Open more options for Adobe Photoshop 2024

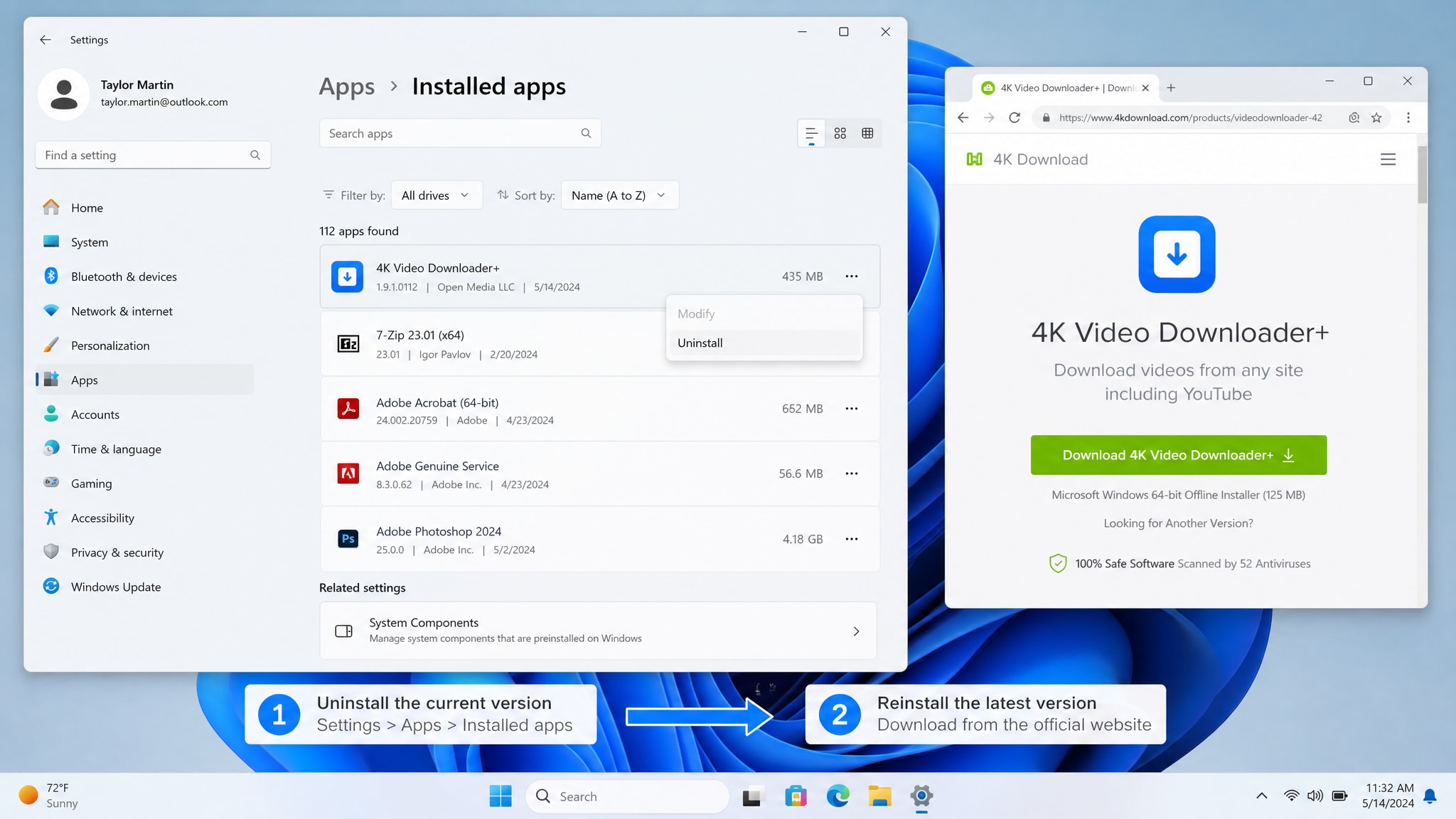pos(851,539)
